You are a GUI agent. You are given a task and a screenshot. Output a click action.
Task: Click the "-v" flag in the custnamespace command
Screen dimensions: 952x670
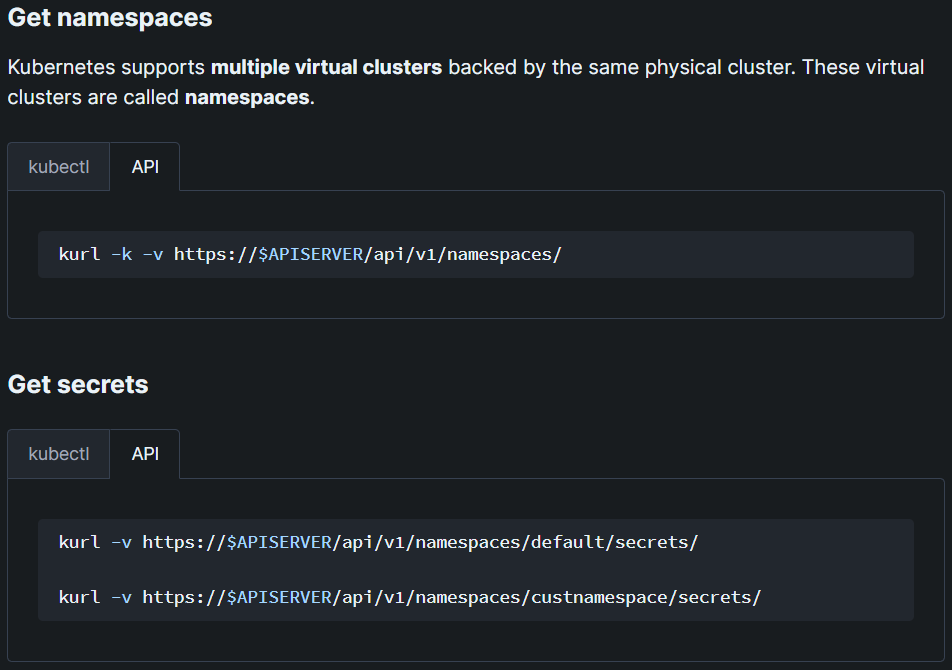point(121,597)
